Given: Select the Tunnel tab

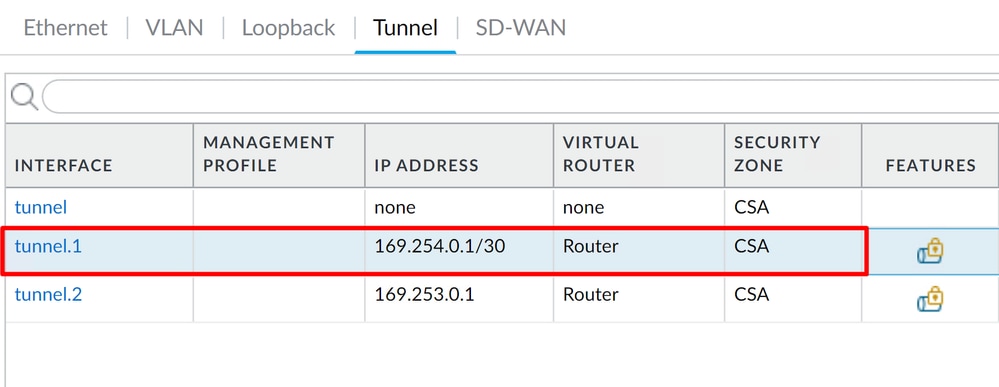Looking at the screenshot, I should (x=405, y=28).
